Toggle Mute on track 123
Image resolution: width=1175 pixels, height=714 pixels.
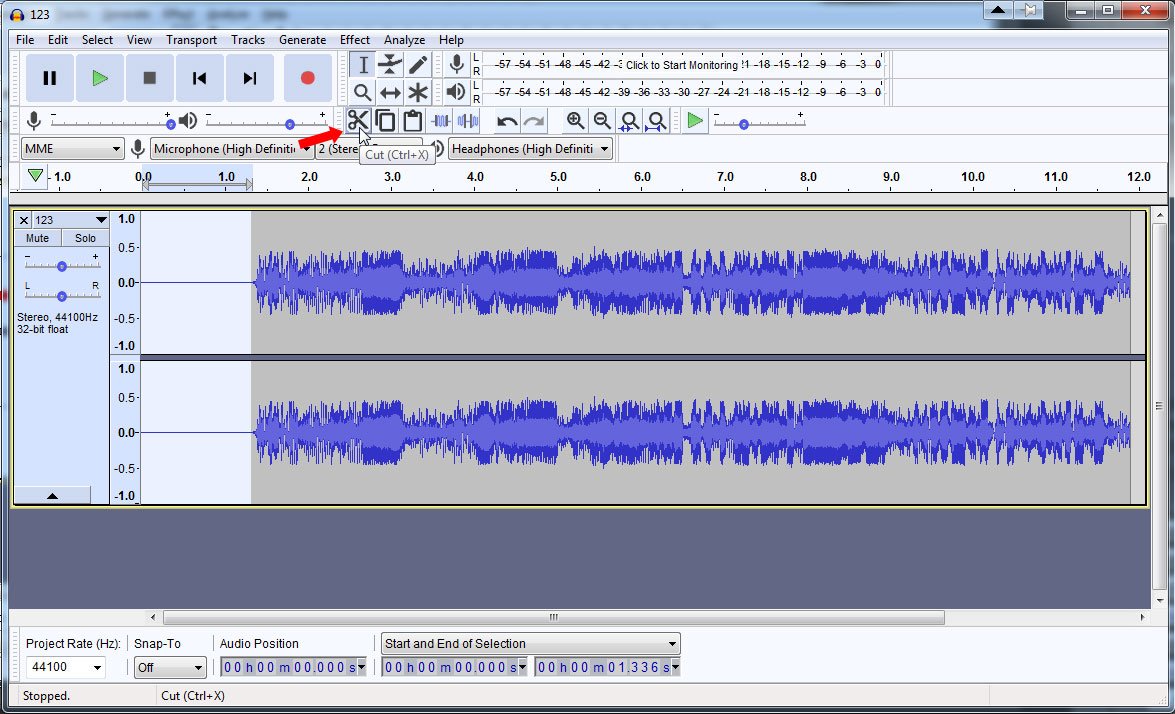pos(37,238)
